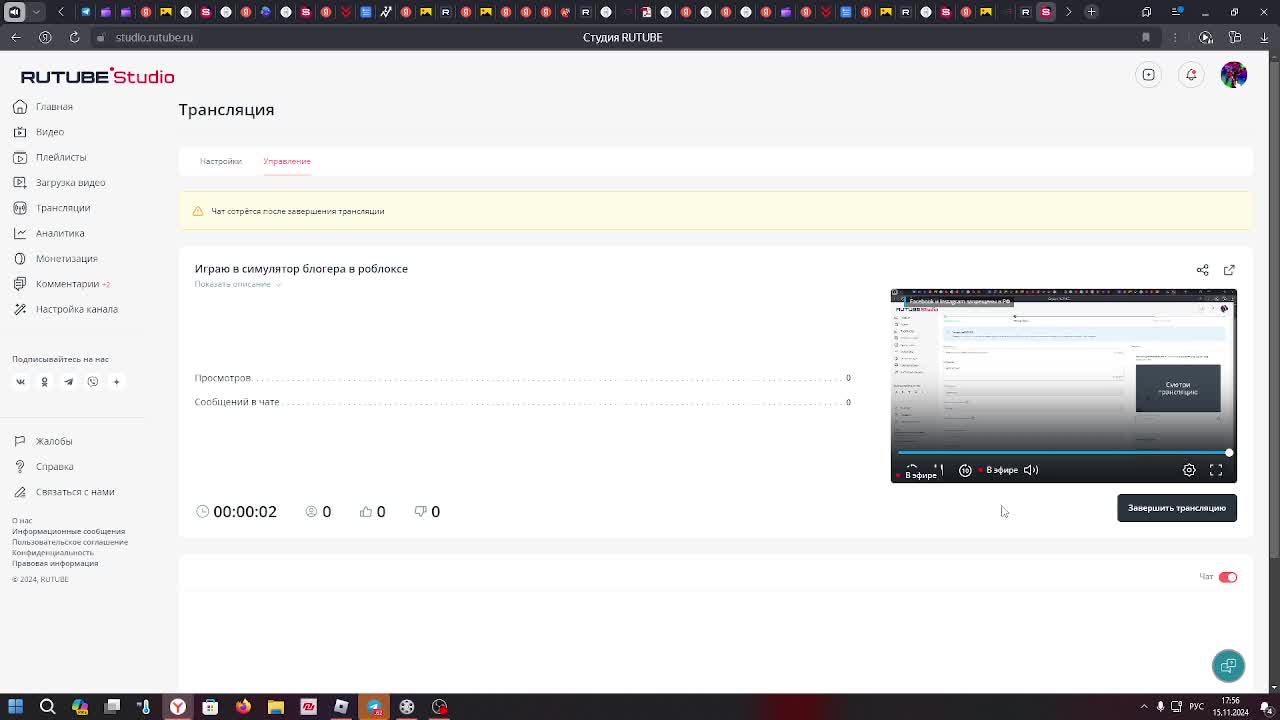The width and height of the screenshot is (1280, 720).
Task: Open the stream in a new window icon
Action: 1229,270
